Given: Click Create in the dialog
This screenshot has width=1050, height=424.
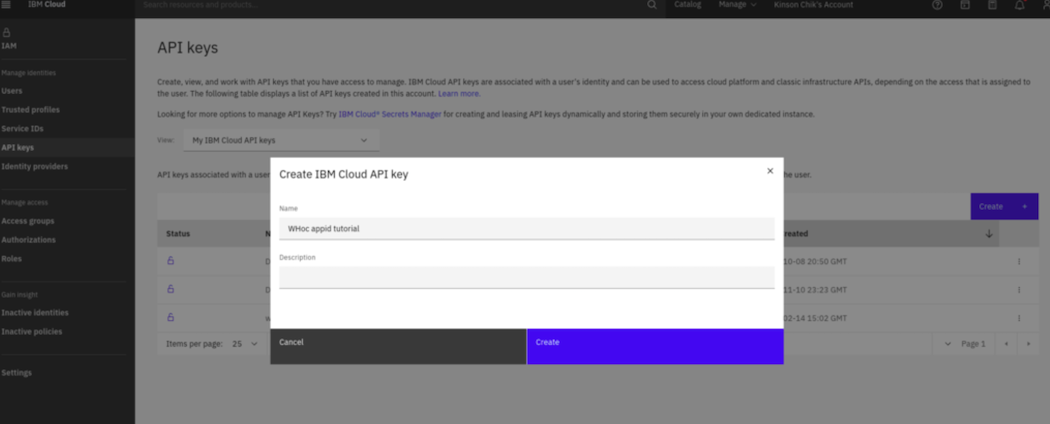Looking at the screenshot, I should (655, 346).
